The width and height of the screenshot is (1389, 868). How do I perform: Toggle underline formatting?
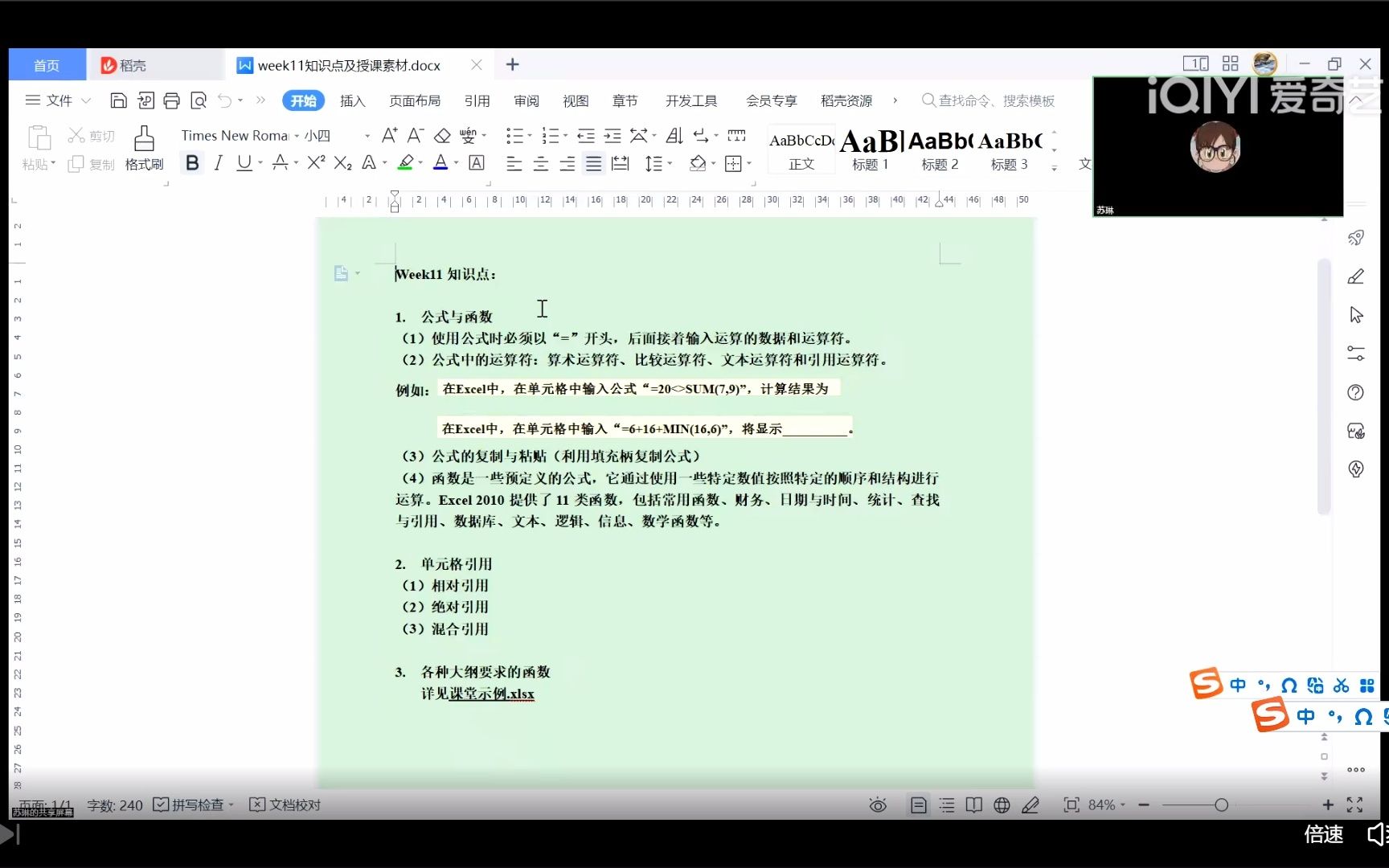(243, 162)
